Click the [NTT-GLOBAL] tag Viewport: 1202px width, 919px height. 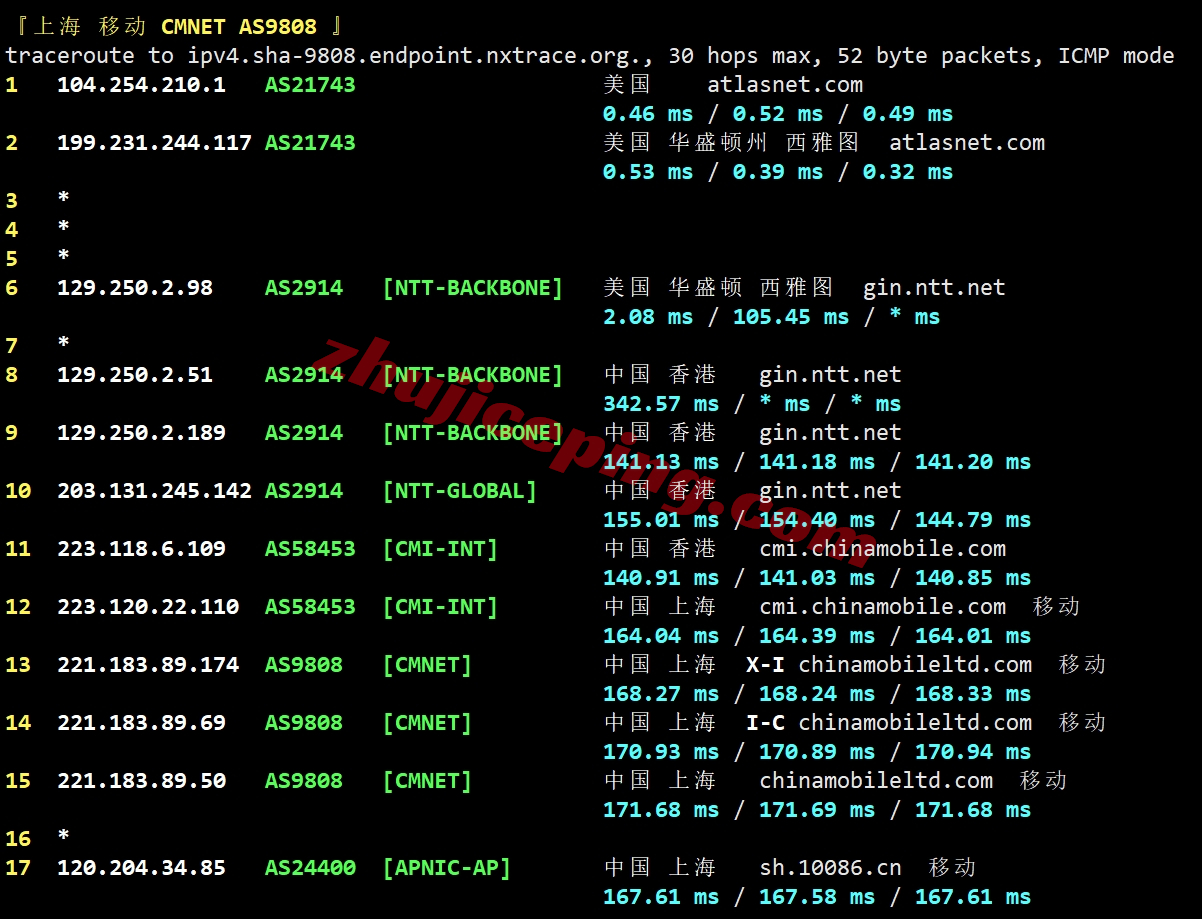pyautogui.click(x=460, y=491)
